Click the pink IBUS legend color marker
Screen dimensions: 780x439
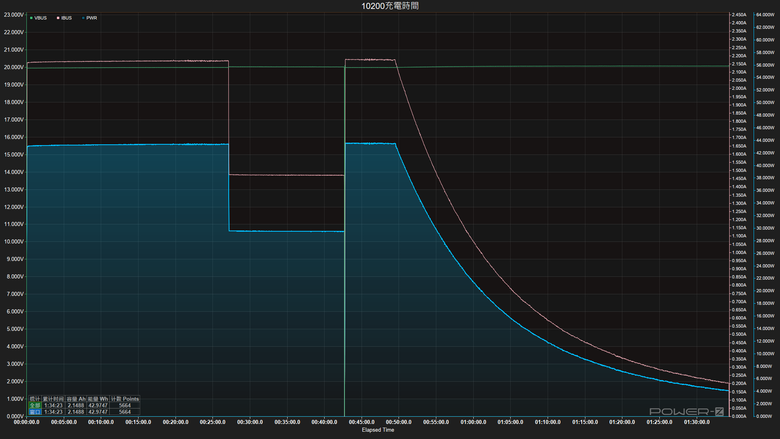pos(58,18)
